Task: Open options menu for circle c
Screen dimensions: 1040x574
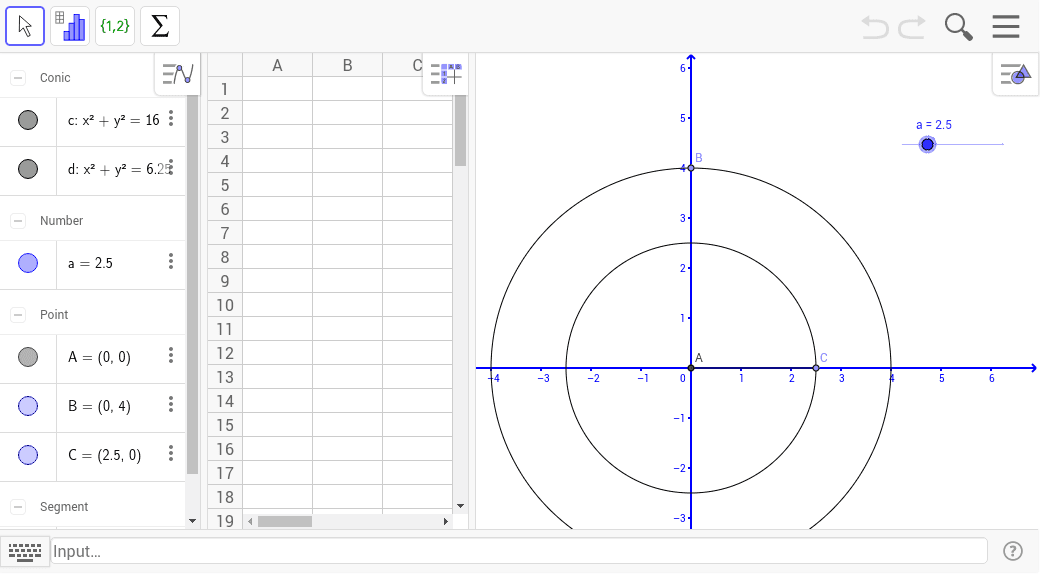Action: pyautogui.click(x=171, y=119)
